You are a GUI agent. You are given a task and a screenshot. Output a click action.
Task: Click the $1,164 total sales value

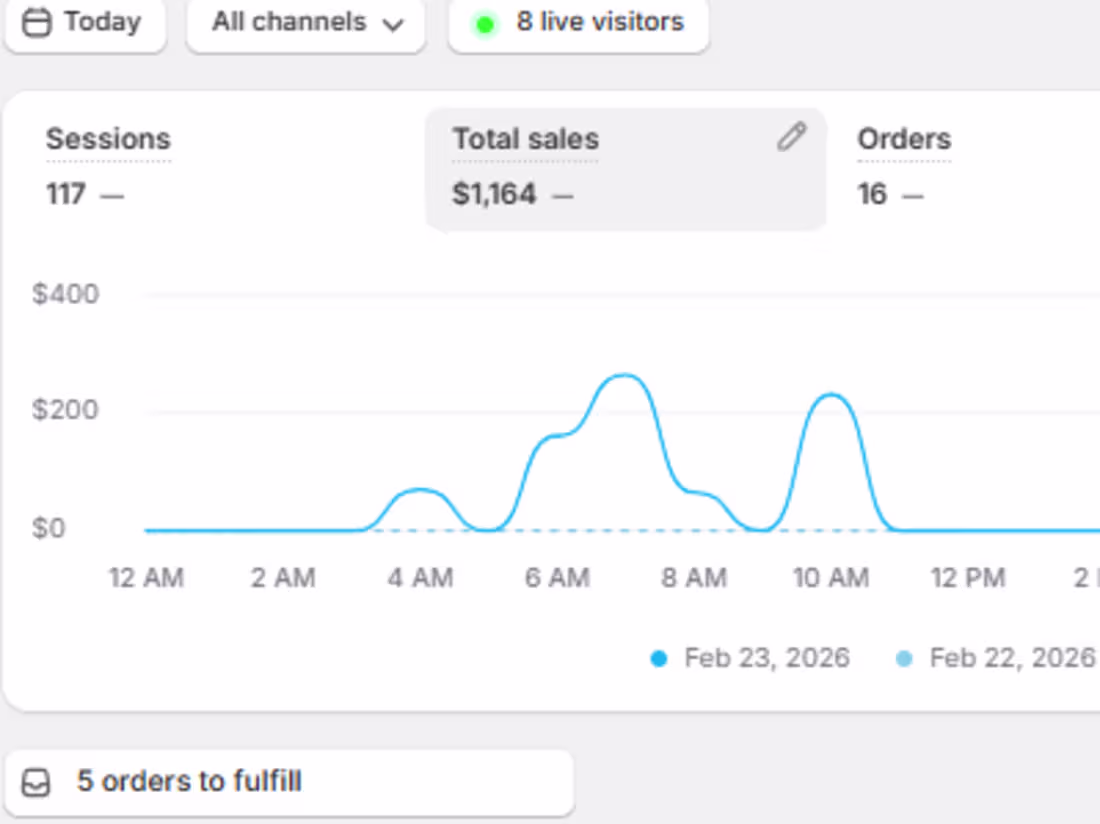(x=494, y=194)
